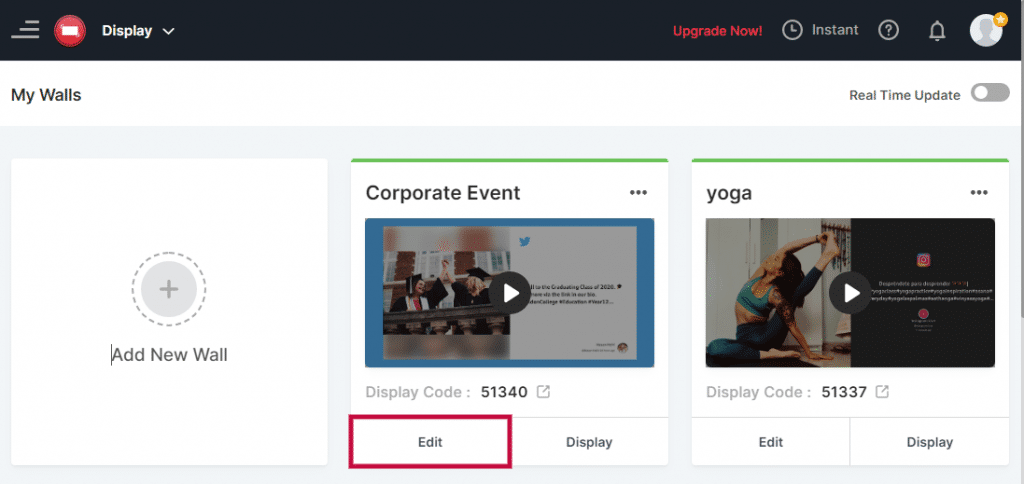1024x484 pixels.
Task: Open yoga wall three-dot options menu
Action: [x=979, y=193]
